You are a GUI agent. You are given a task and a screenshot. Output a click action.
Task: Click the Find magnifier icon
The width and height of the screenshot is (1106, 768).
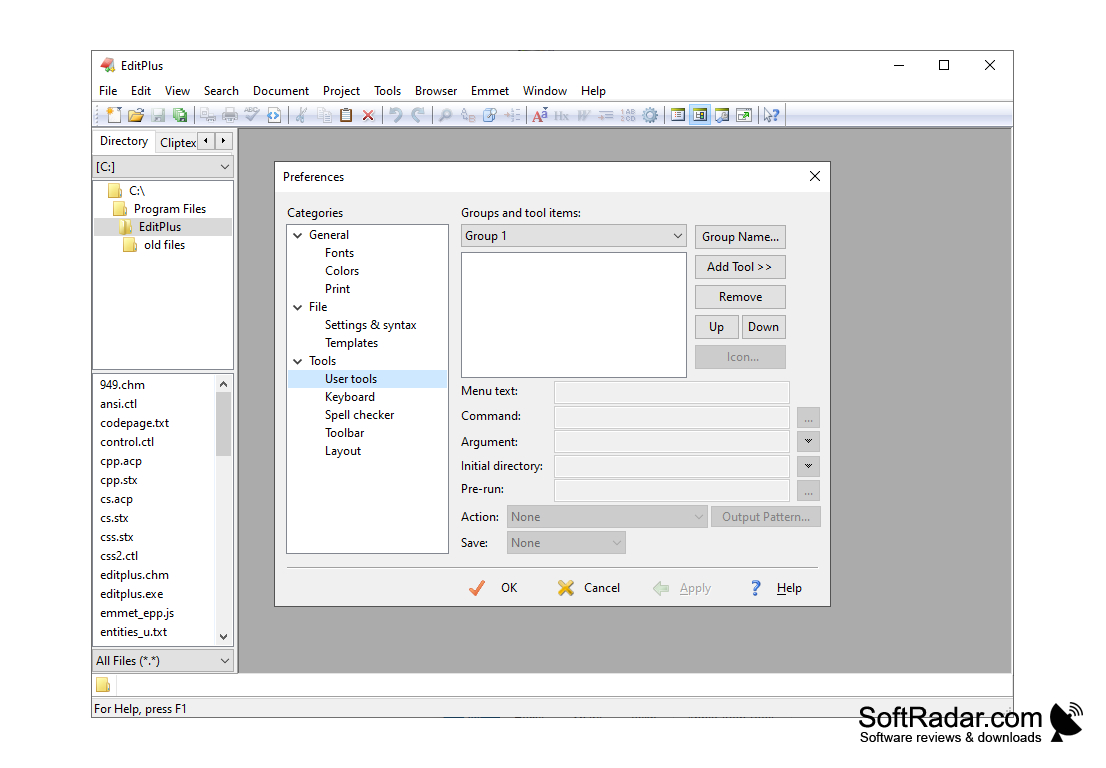click(445, 115)
